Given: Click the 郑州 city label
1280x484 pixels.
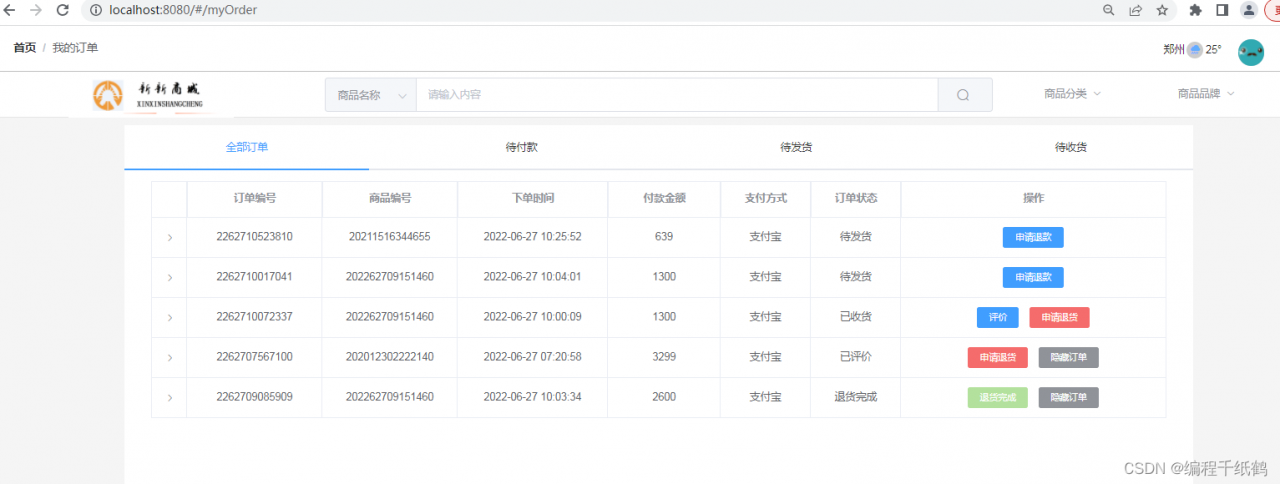Looking at the screenshot, I should [x=1174, y=49].
